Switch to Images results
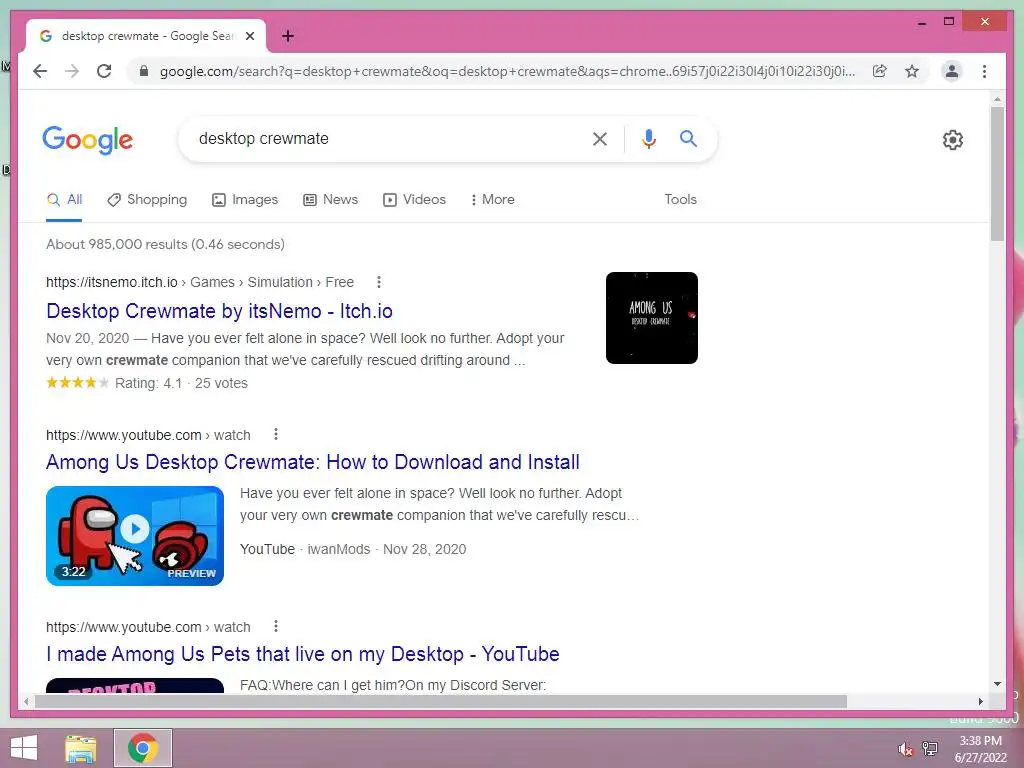 click(x=245, y=200)
